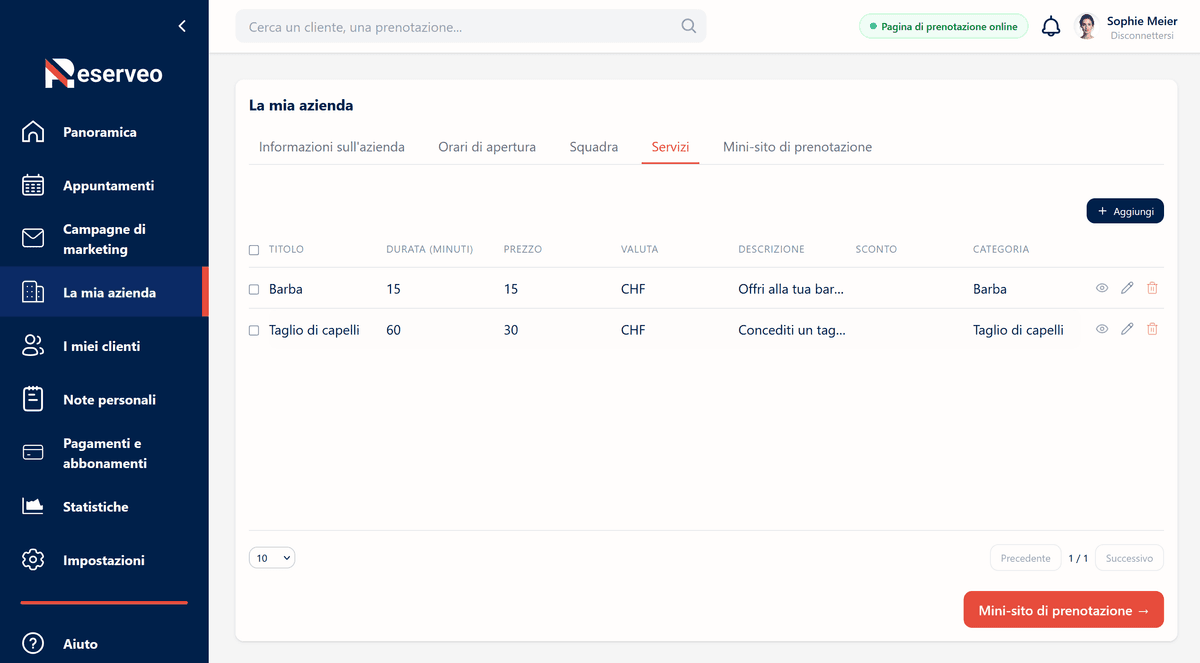Click the DURATA (MINUTI) column header
1200x663 pixels.
[x=430, y=249]
